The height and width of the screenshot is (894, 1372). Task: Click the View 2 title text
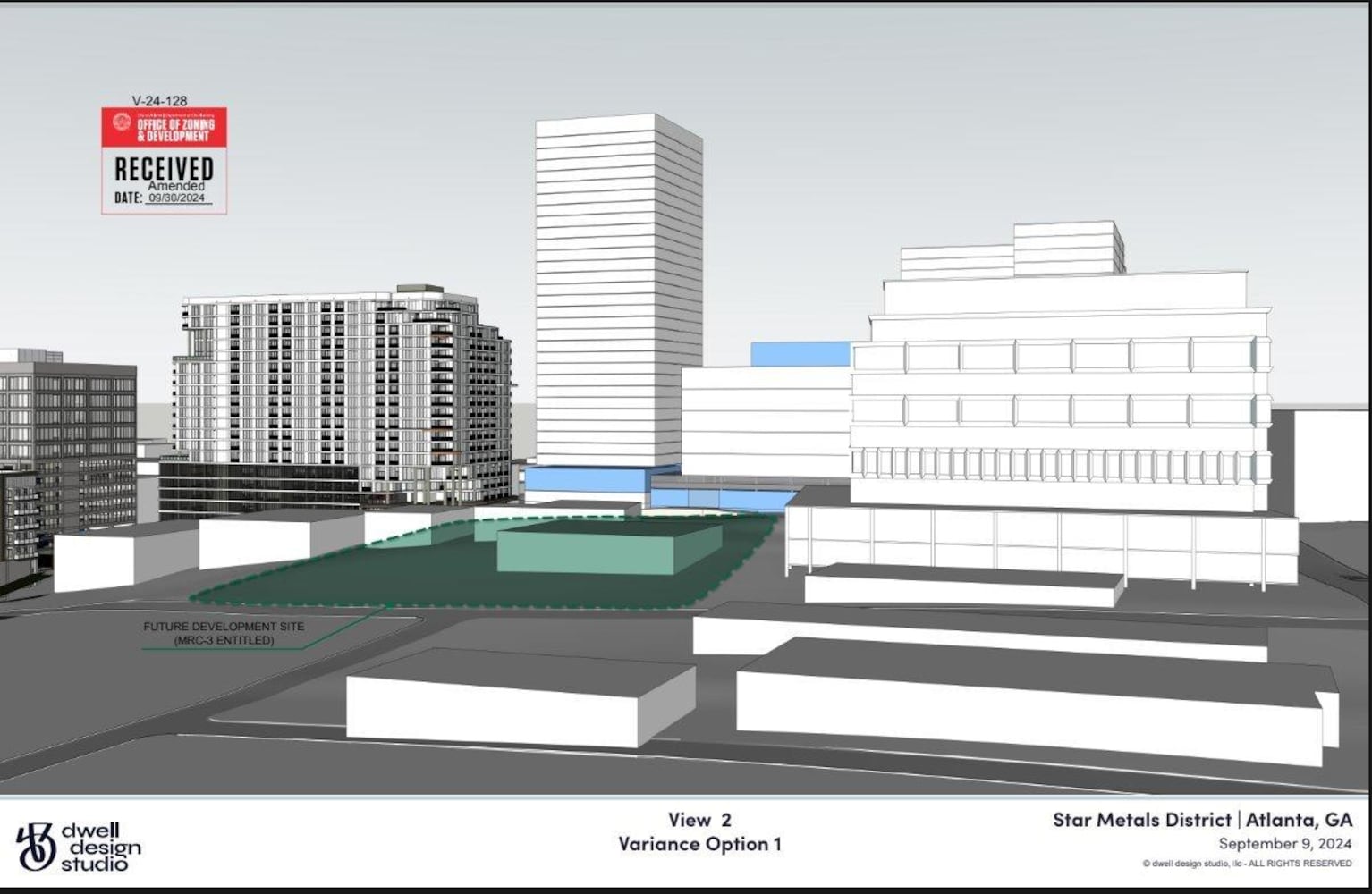pos(699,819)
